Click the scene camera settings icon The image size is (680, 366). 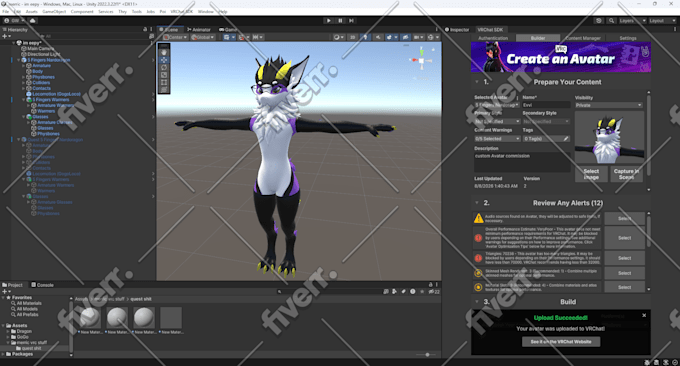click(418, 37)
